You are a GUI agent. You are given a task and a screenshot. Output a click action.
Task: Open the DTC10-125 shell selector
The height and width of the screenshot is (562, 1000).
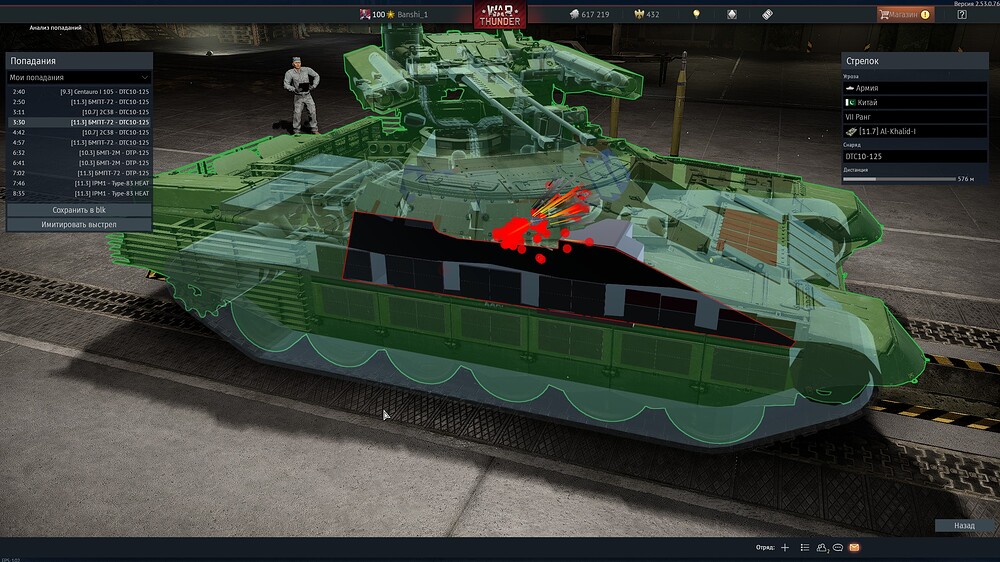[x=915, y=156]
